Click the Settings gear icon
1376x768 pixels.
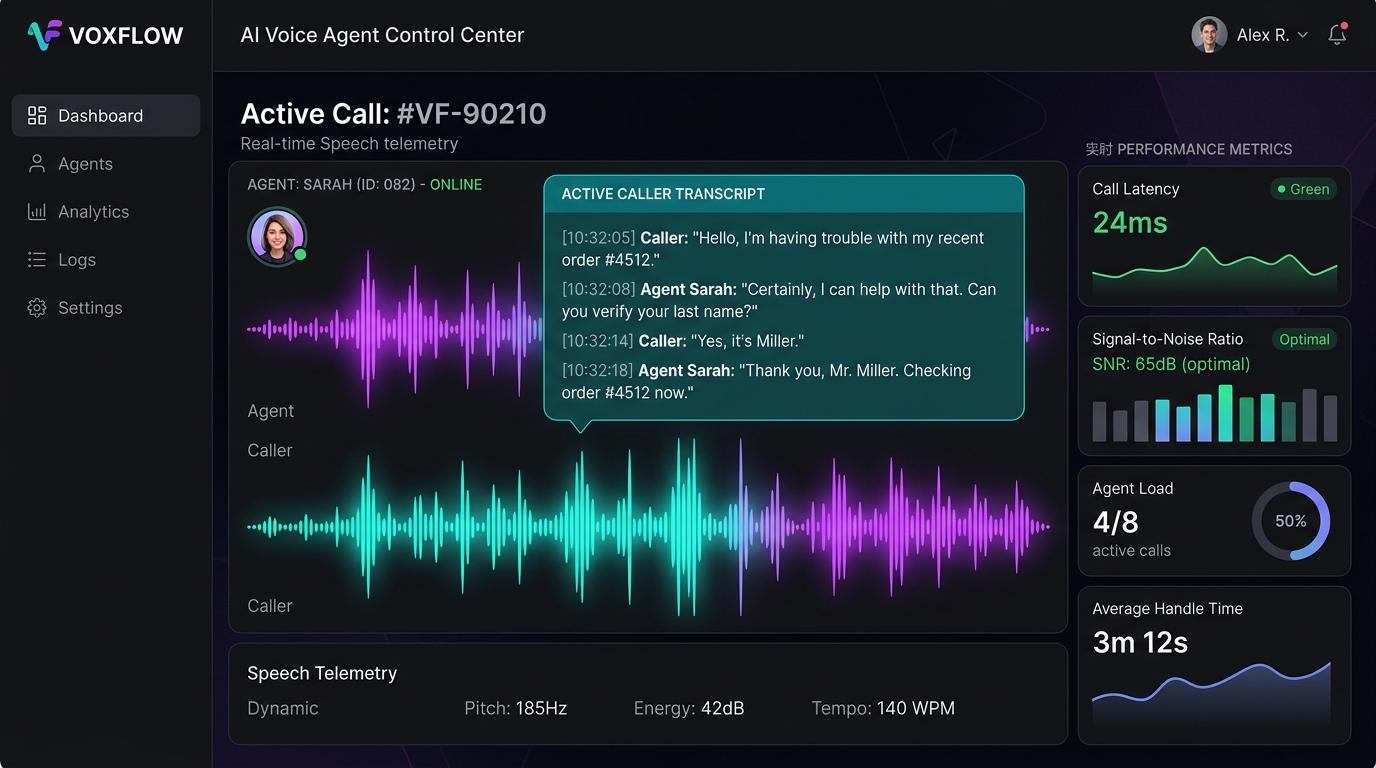pyautogui.click(x=37, y=308)
